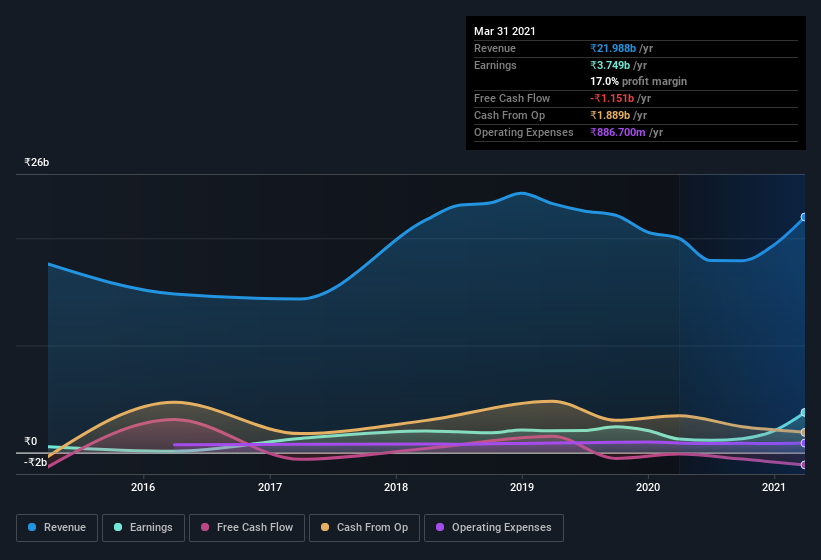
Task: Click the 2019 x-axis label
Action: pyautogui.click(x=522, y=487)
